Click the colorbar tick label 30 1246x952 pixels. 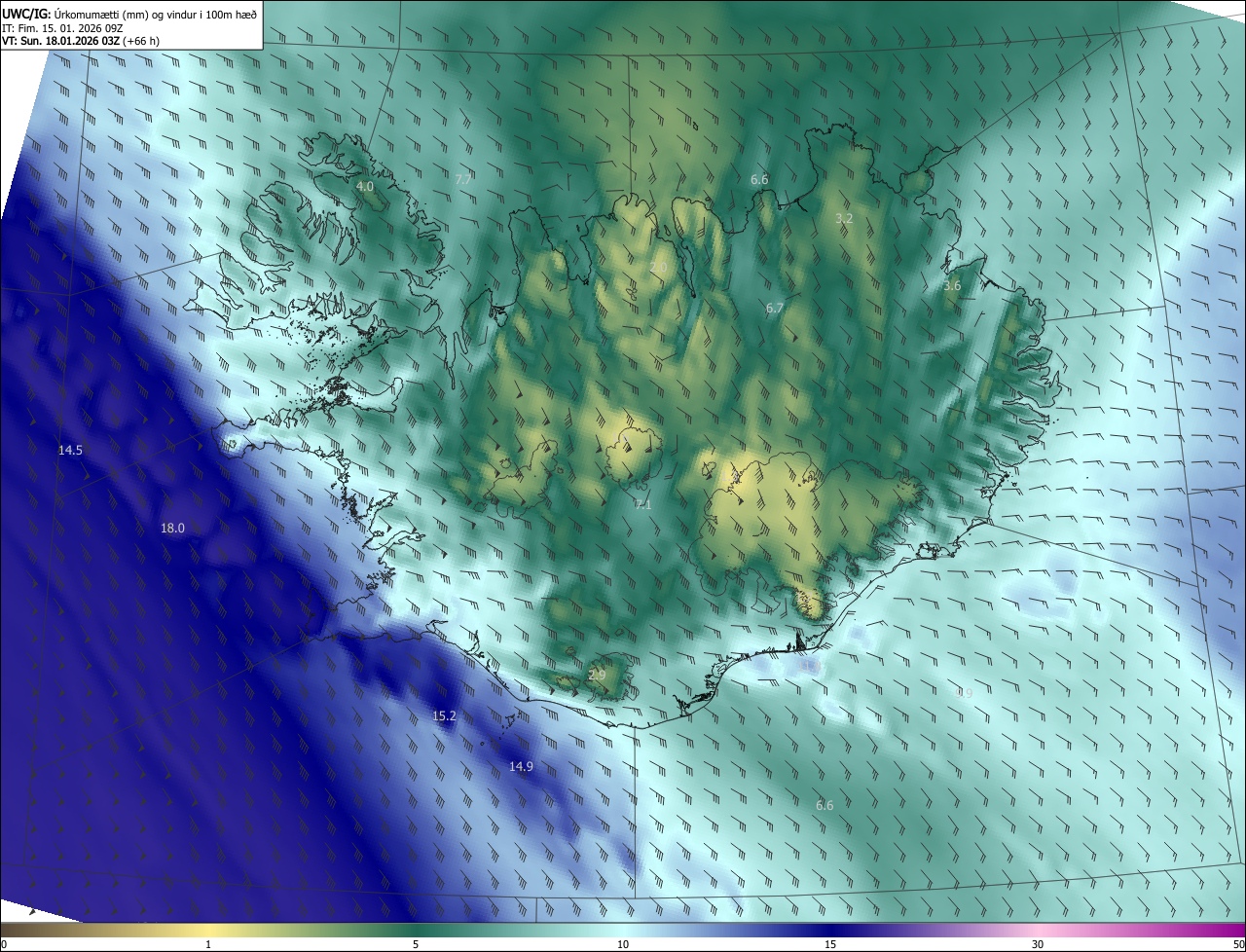pyautogui.click(x=1038, y=944)
